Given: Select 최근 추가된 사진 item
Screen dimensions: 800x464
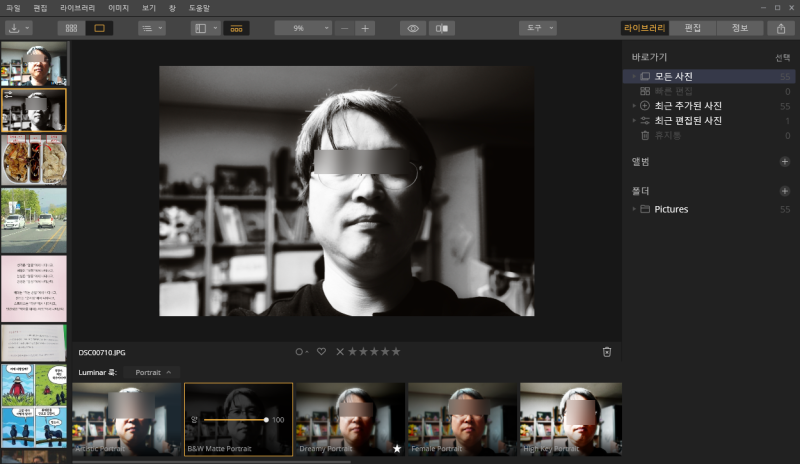Looking at the screenshot, I should point(709,106).
